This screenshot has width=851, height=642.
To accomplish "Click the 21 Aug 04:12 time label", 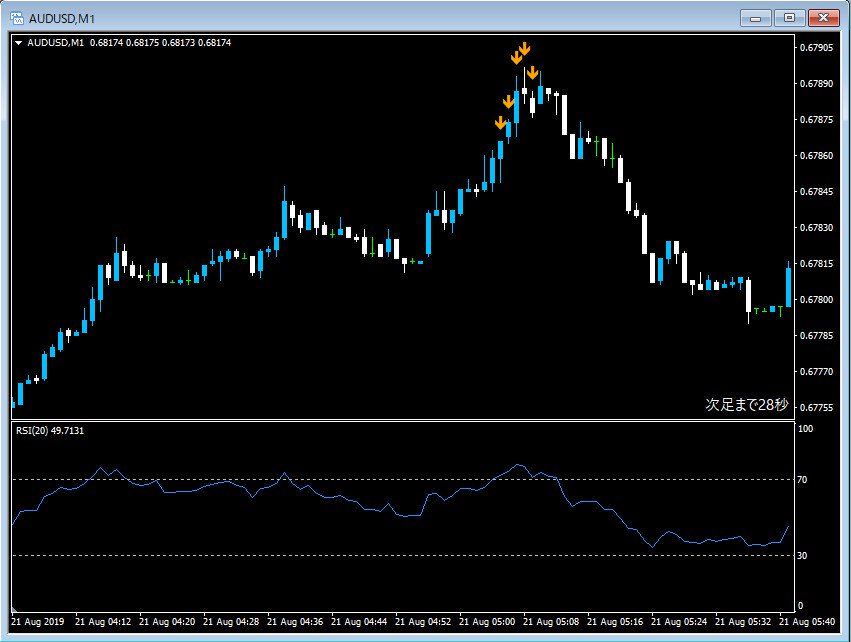I will pyautogui.click(x=103, y=622).
